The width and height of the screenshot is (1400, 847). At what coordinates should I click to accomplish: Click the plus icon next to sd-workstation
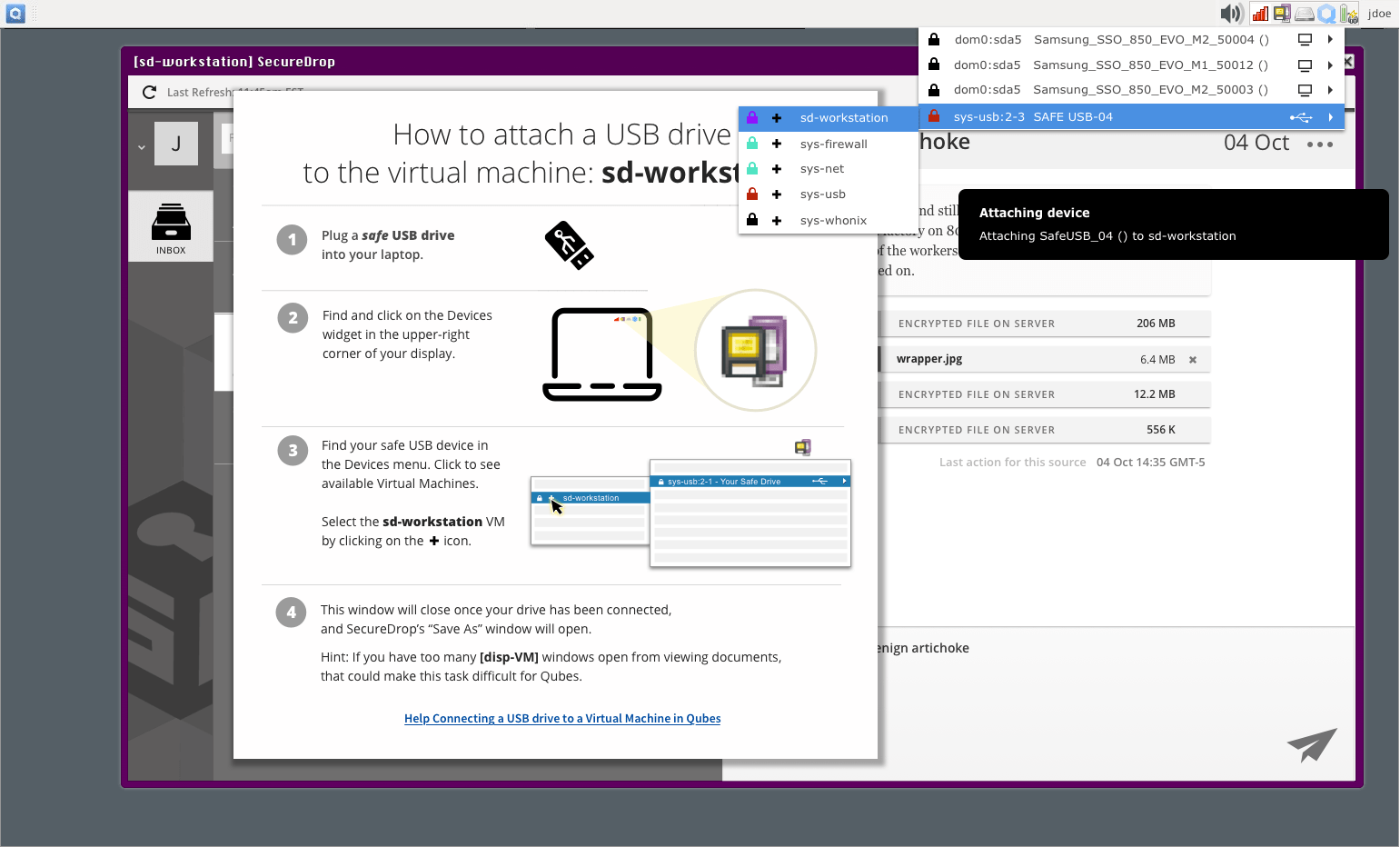click(777, 118)
